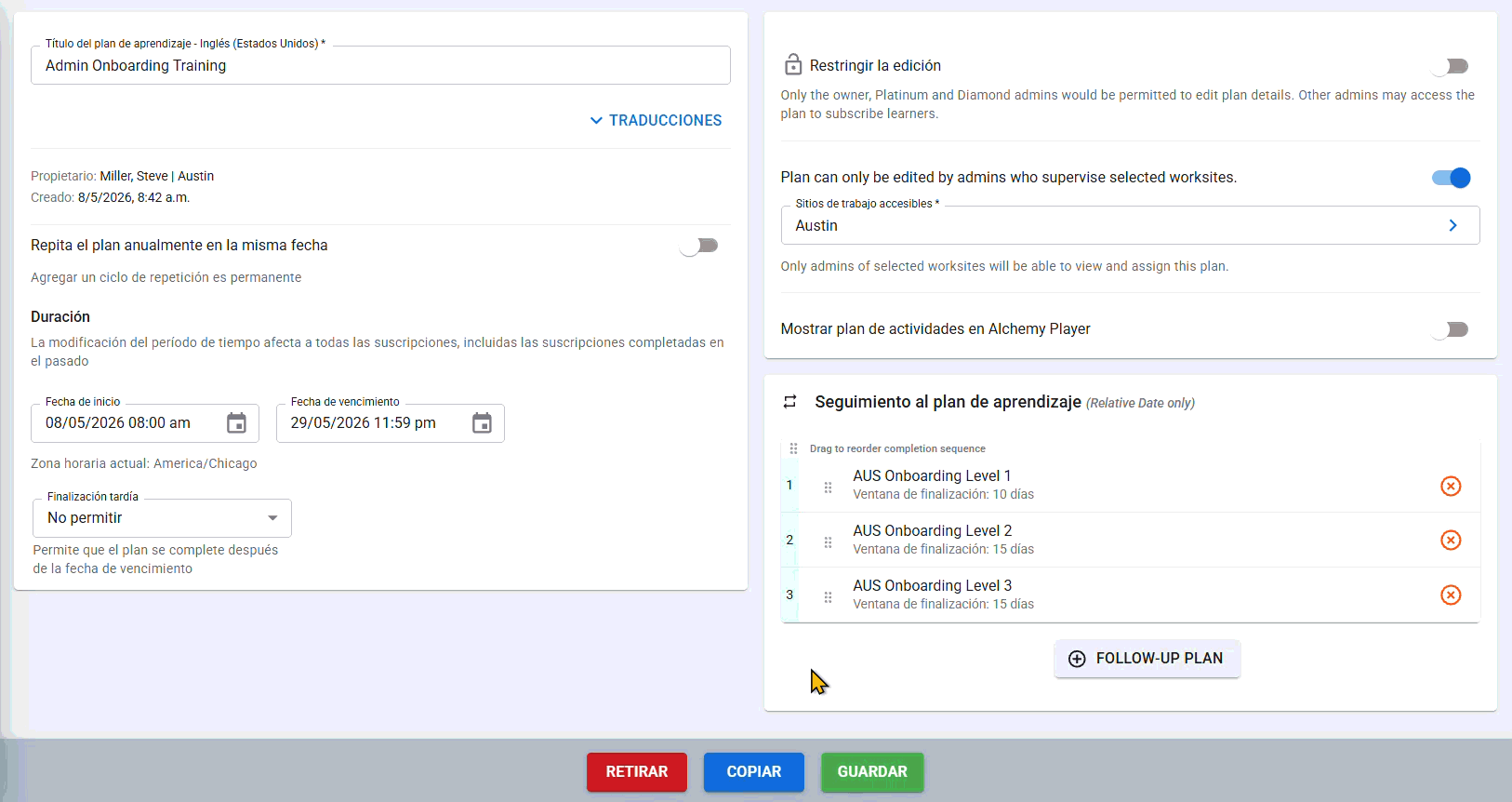Click the drag handle icon in sequence header
Viewport: 1512px width, 802px height.
(793, 448)
